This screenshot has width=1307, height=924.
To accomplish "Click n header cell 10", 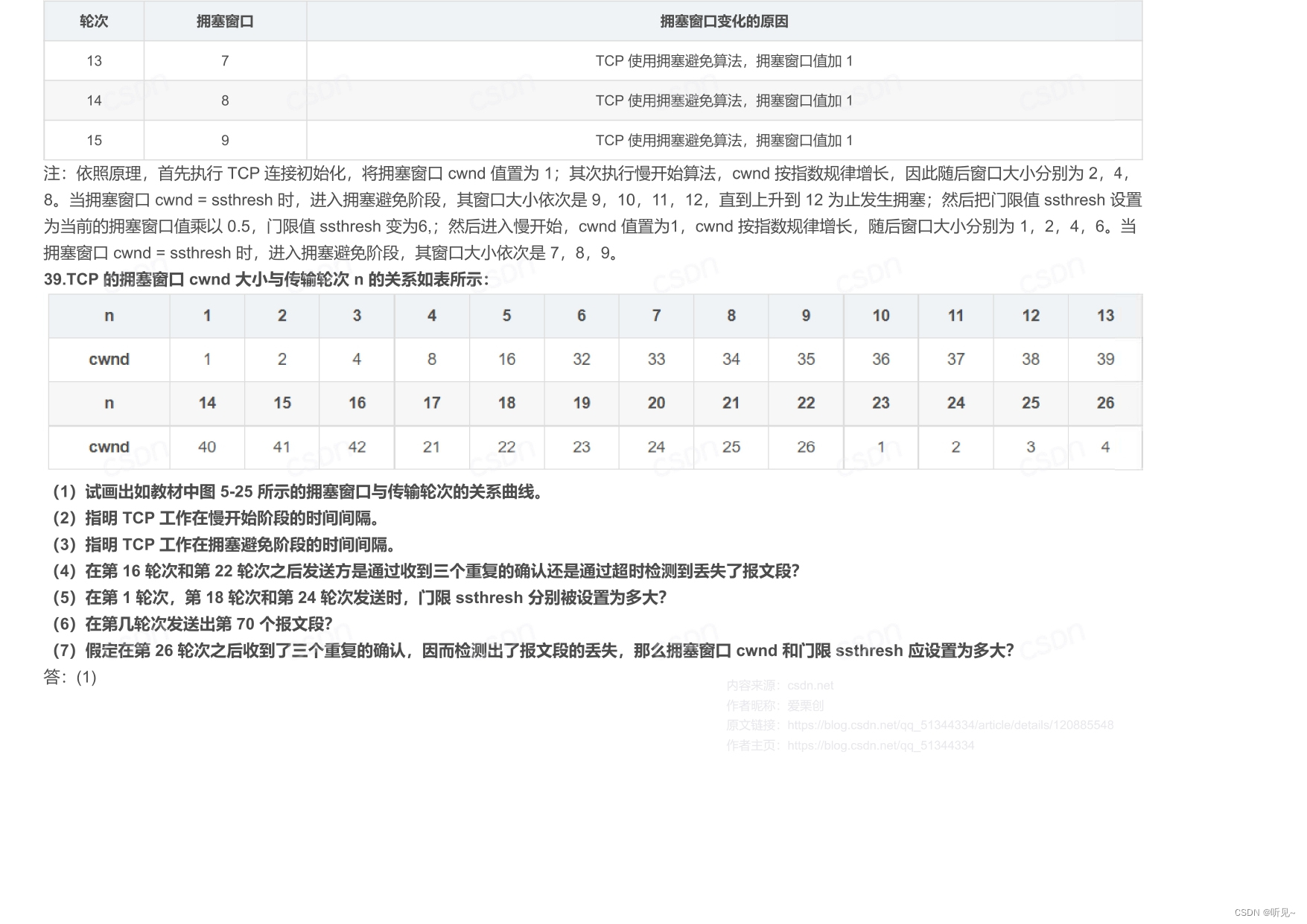I will [x=881, y=316].
